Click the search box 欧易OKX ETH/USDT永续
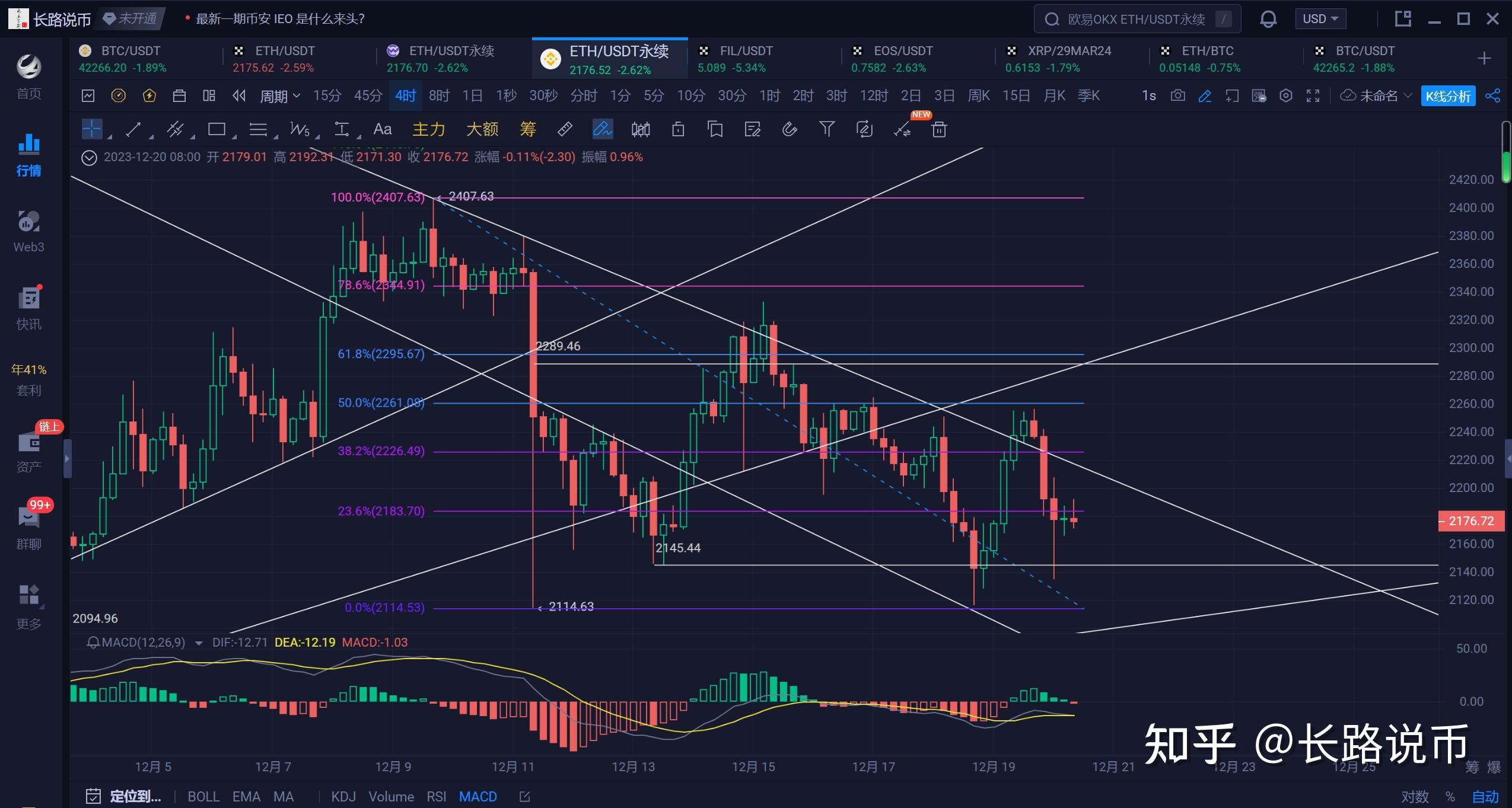Screen dimensions: 1512x808 pyautogui.click(x=1138, y=19)
